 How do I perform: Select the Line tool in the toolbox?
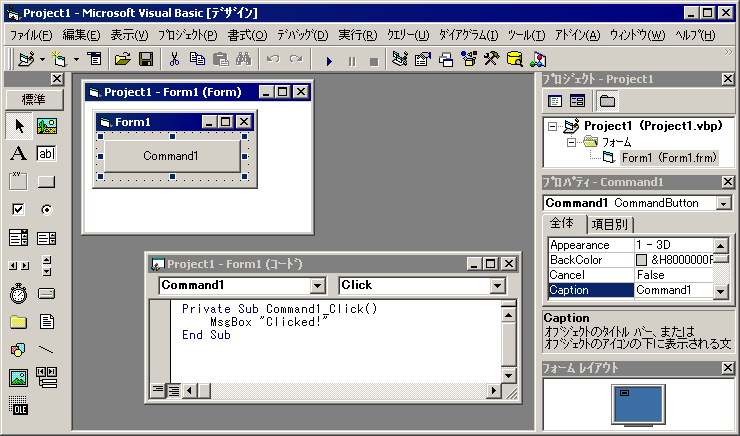[47, 350]
